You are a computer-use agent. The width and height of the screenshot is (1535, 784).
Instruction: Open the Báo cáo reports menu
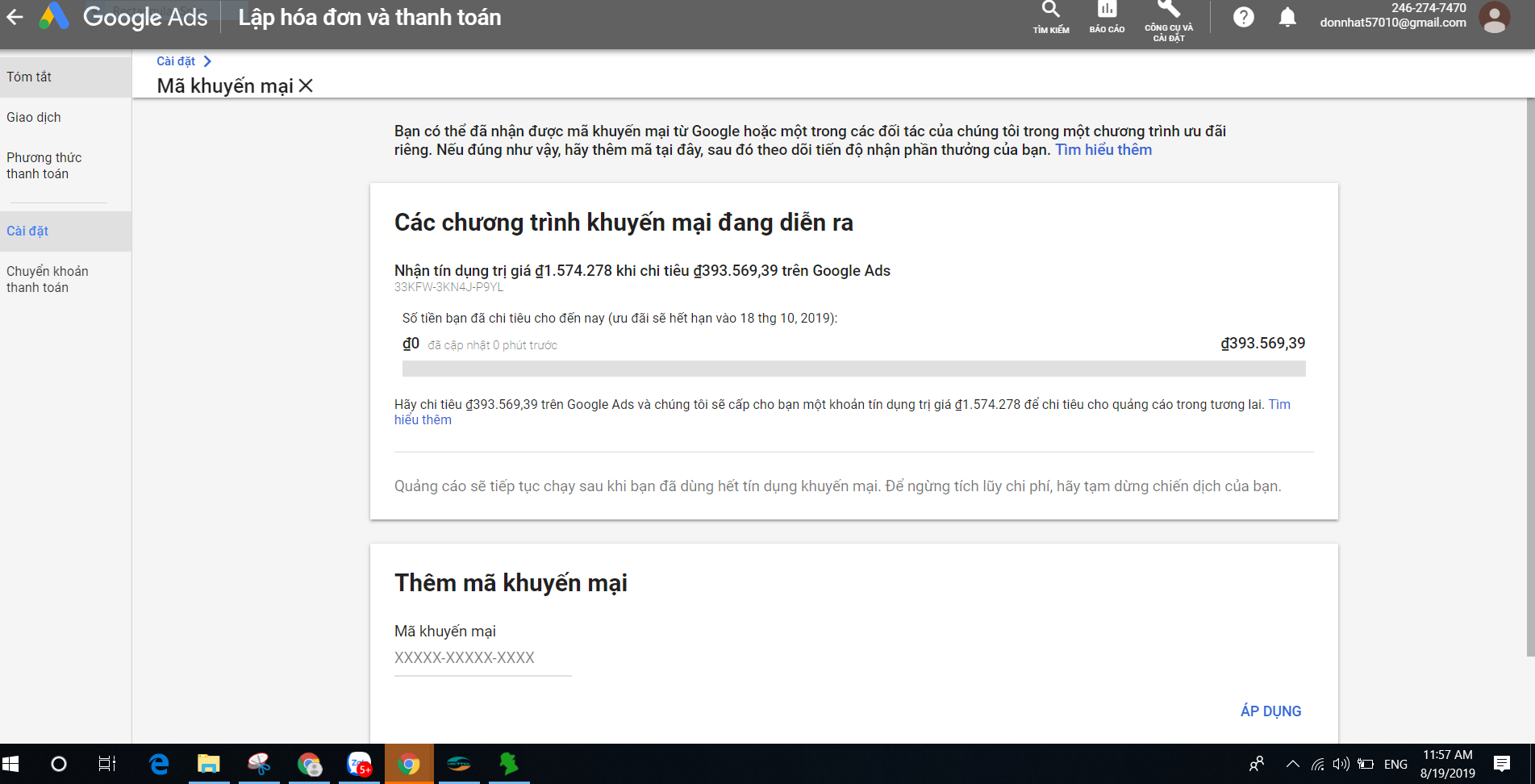tap(1107, 18)
